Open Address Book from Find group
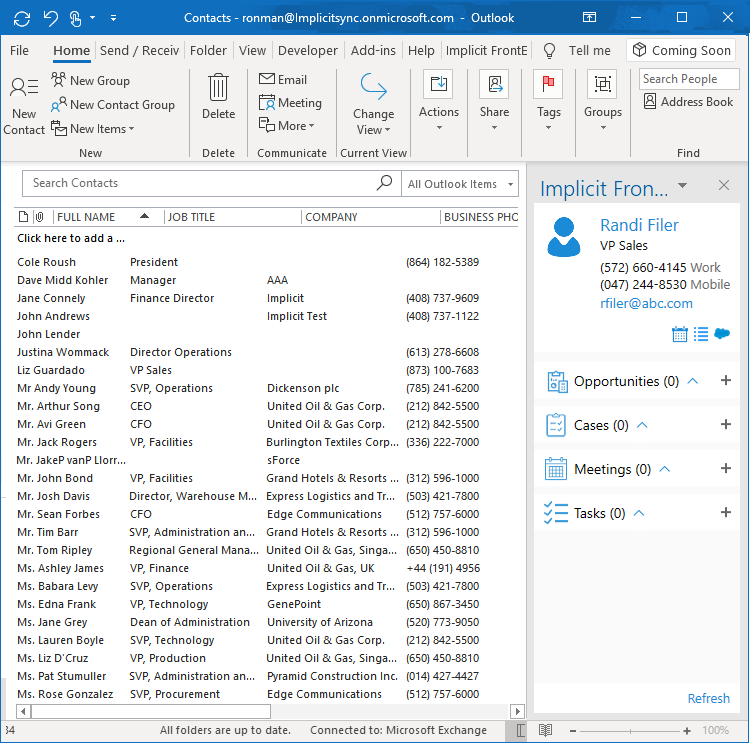 pyautogui.click(x=688, y=102)
